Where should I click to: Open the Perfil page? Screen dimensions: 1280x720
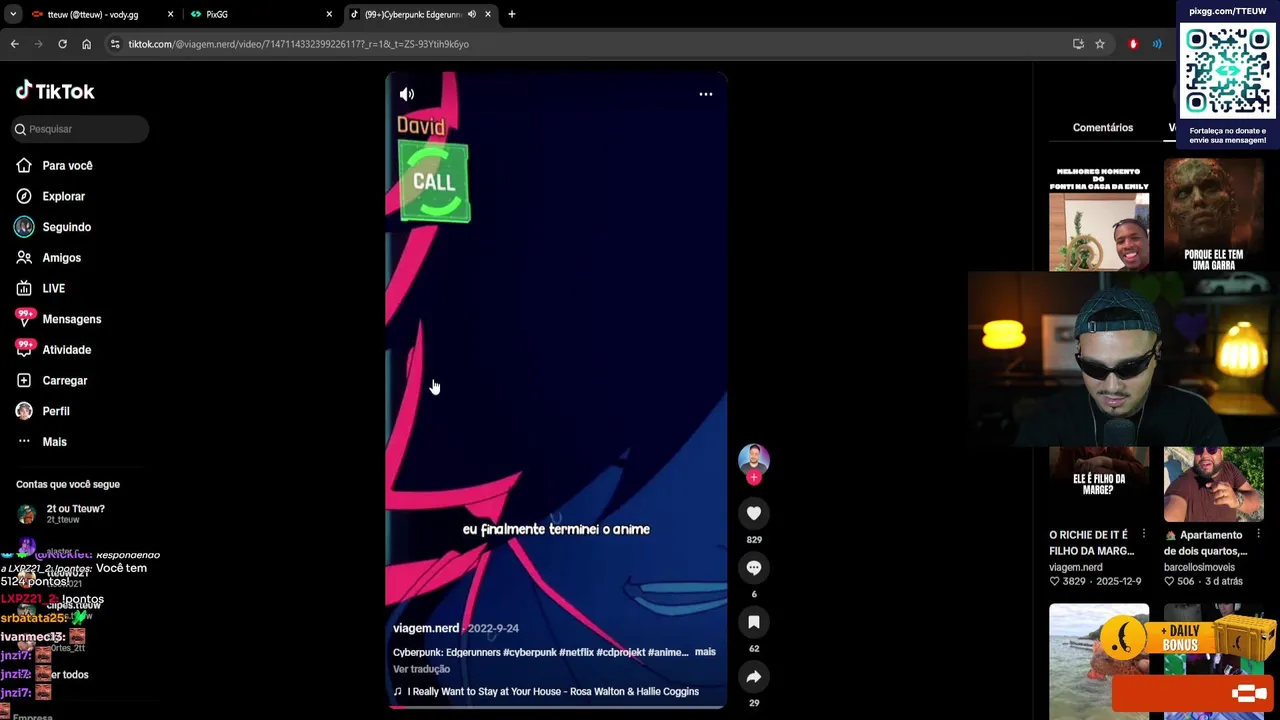click(55, 411)
